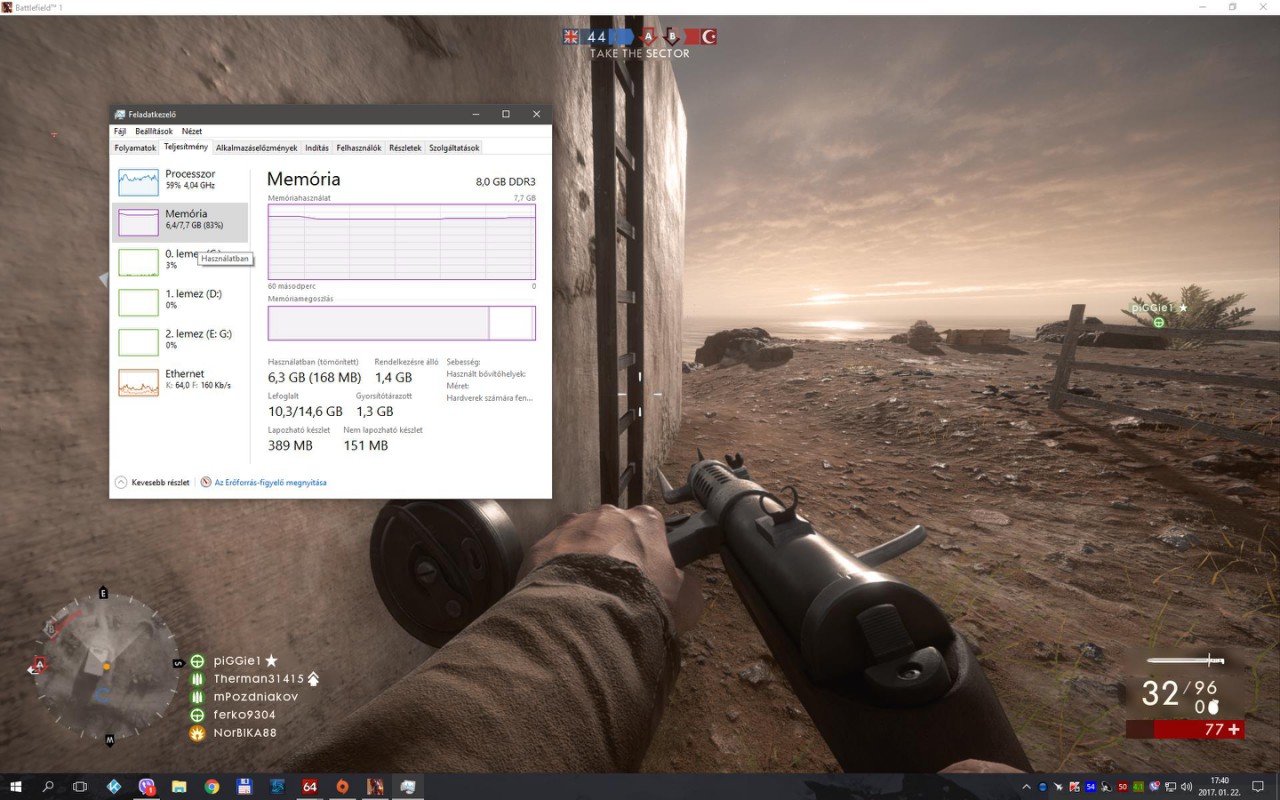
Task: Click the 151 MB non-paged pool value
Action: tap(366, 445)
